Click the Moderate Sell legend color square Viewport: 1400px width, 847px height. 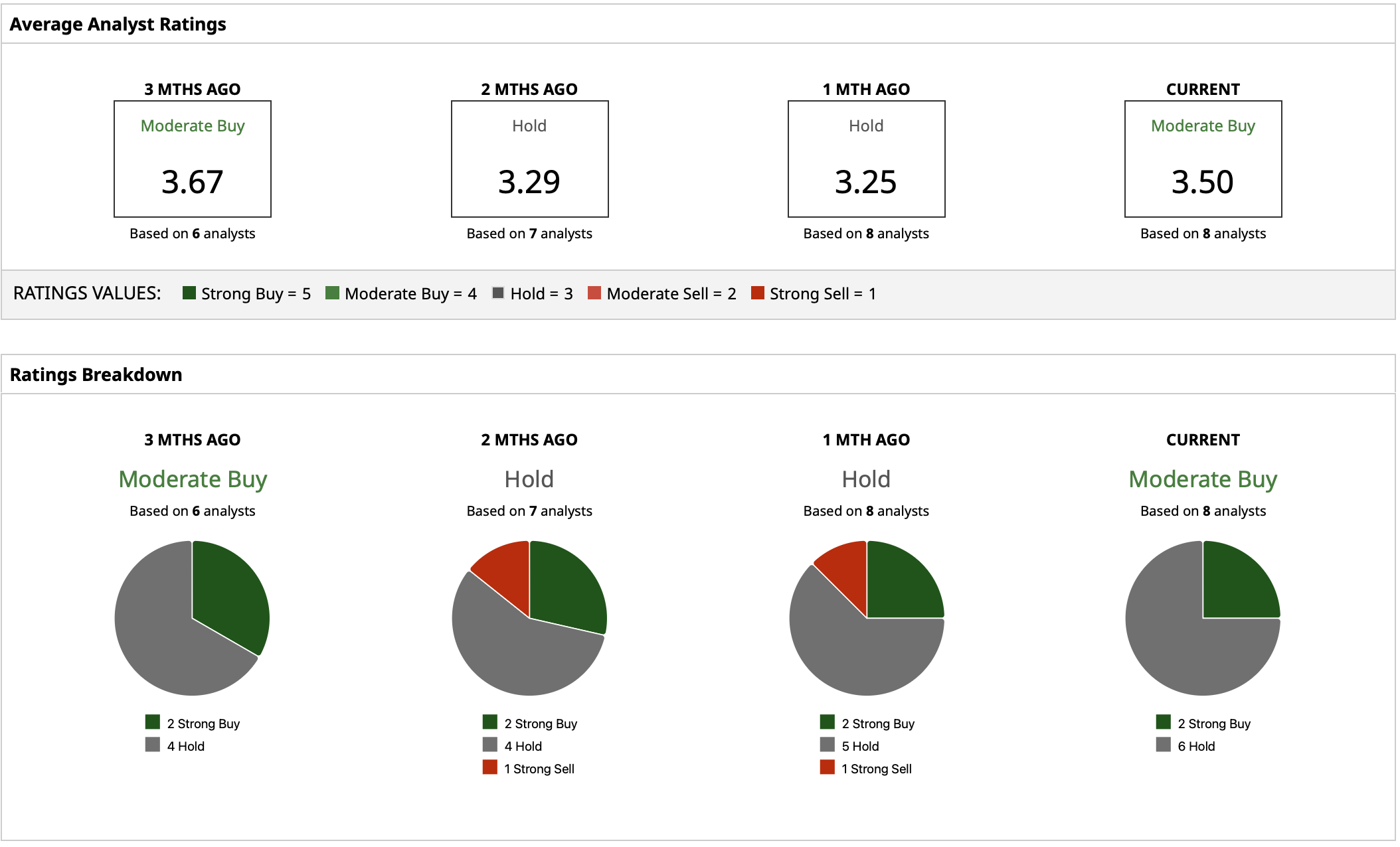[x=594, y=293]
